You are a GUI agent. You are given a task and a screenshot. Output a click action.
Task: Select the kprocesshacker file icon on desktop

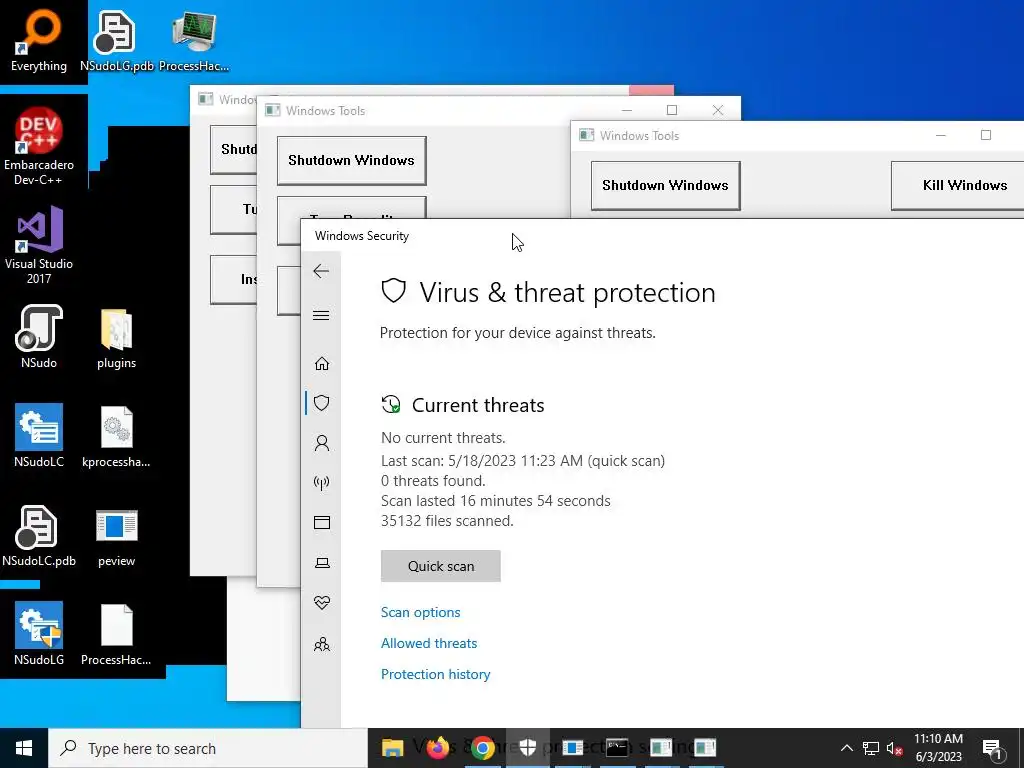(x=116, y=436)
